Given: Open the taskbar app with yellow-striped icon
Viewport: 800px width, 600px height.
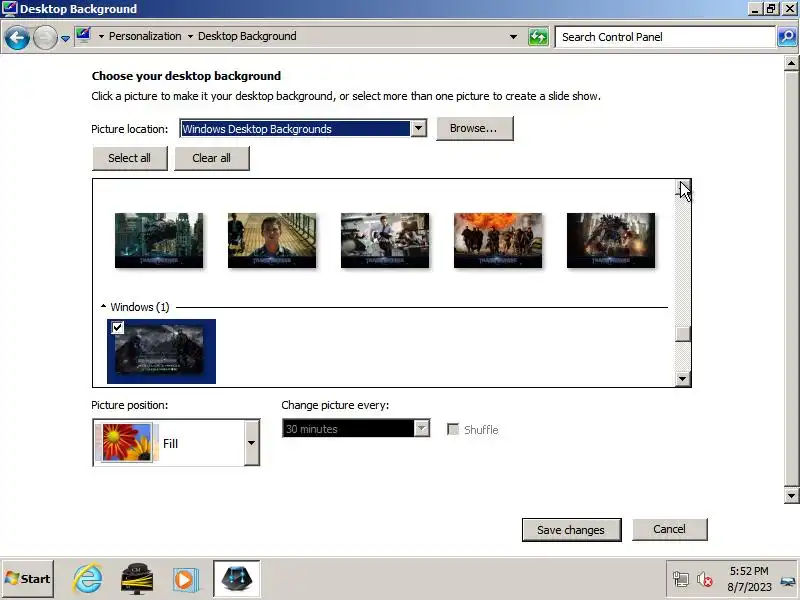Looking at the screenshot, I should (136, 579).
